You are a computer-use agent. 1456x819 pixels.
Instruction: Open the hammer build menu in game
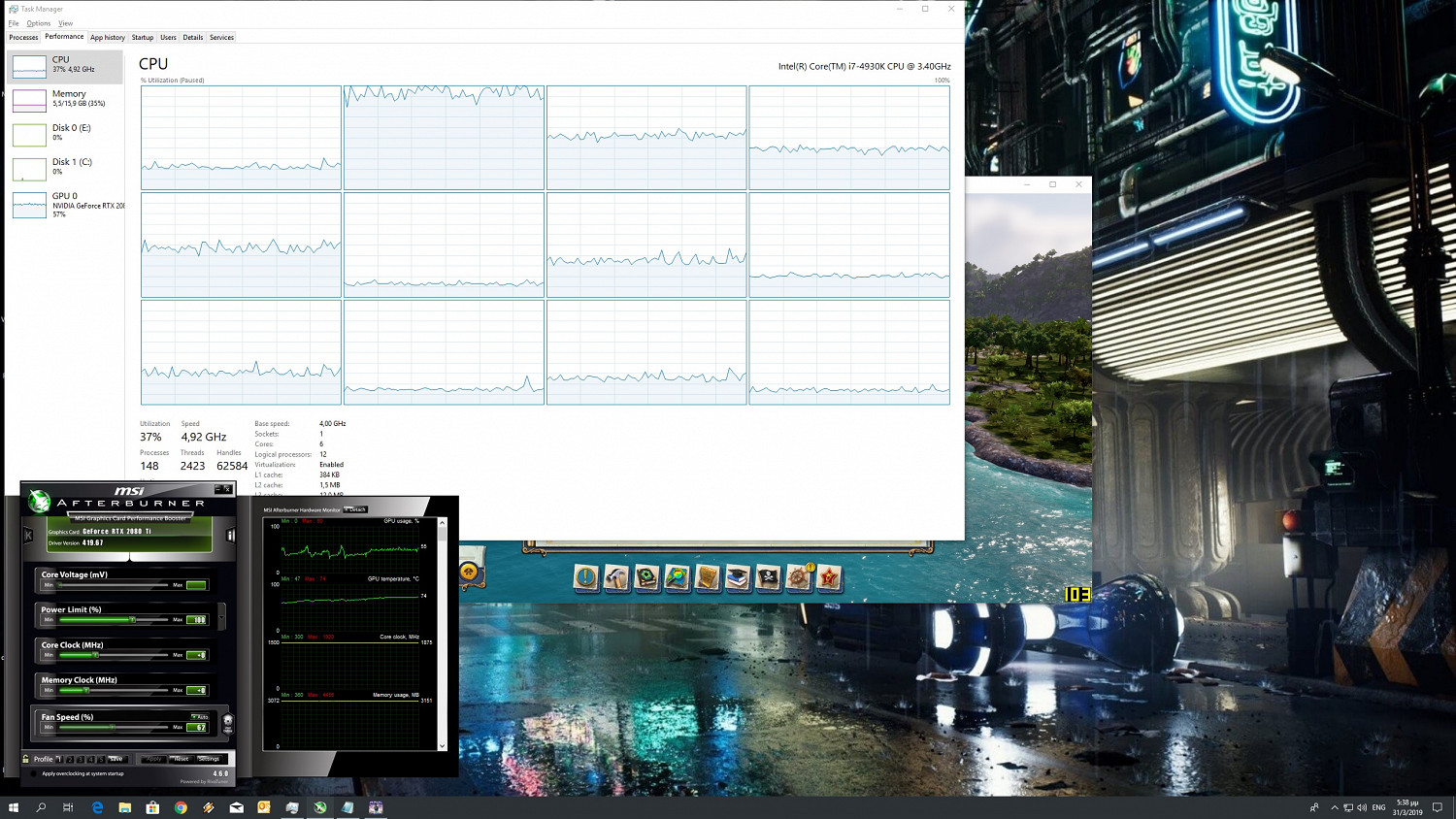[616, 578]
